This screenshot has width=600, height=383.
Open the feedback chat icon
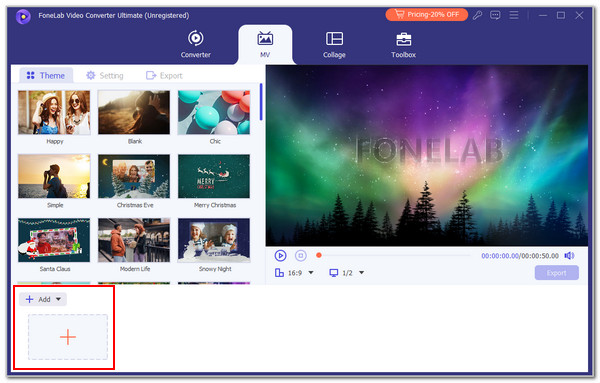click(495, 15)
